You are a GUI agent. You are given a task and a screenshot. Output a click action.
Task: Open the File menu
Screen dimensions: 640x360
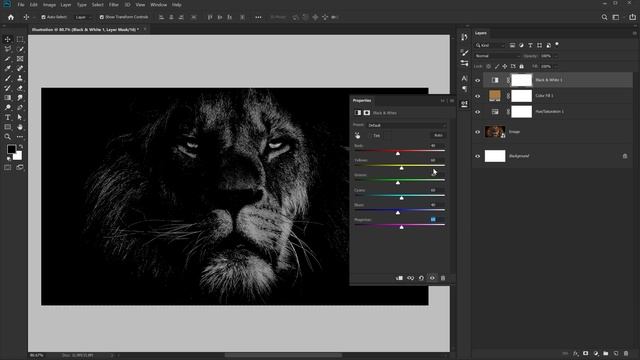(21, 5)
